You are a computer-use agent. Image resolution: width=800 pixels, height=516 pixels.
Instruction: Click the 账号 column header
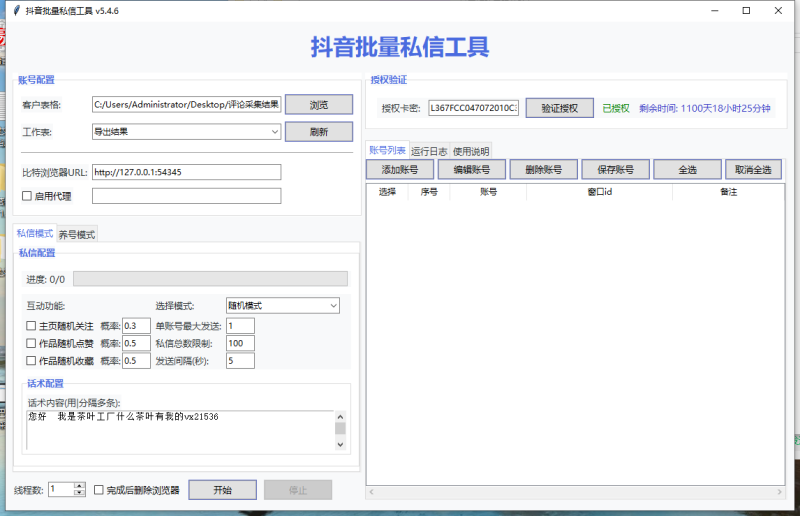(488, 192)
